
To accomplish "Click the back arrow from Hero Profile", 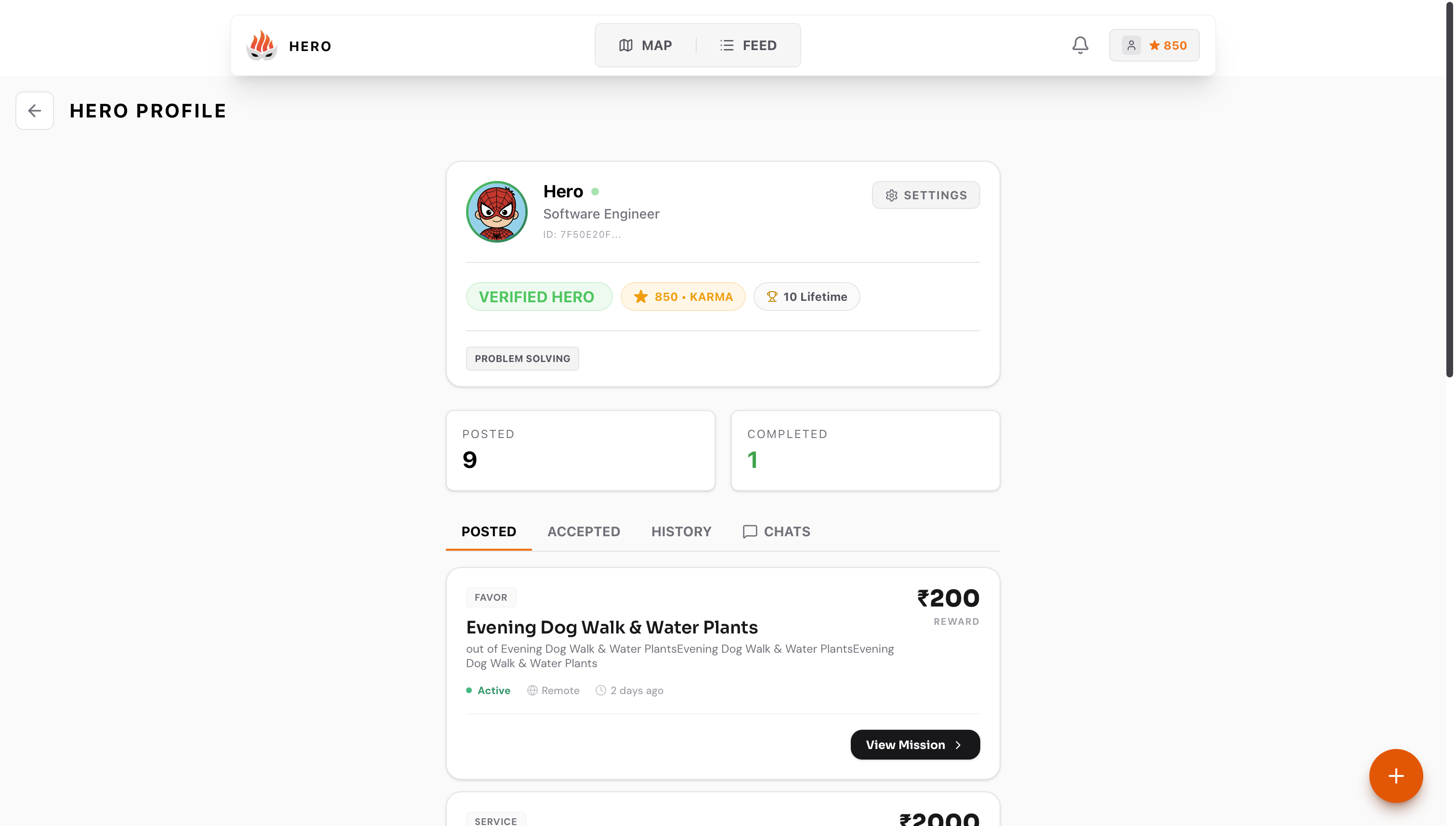I will point(35,111).
